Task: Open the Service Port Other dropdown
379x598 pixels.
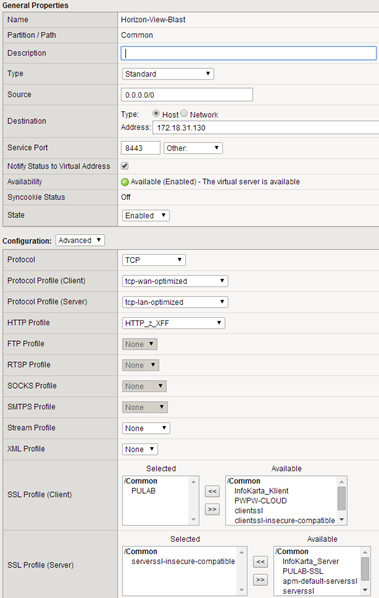Action: pos(193,148)
